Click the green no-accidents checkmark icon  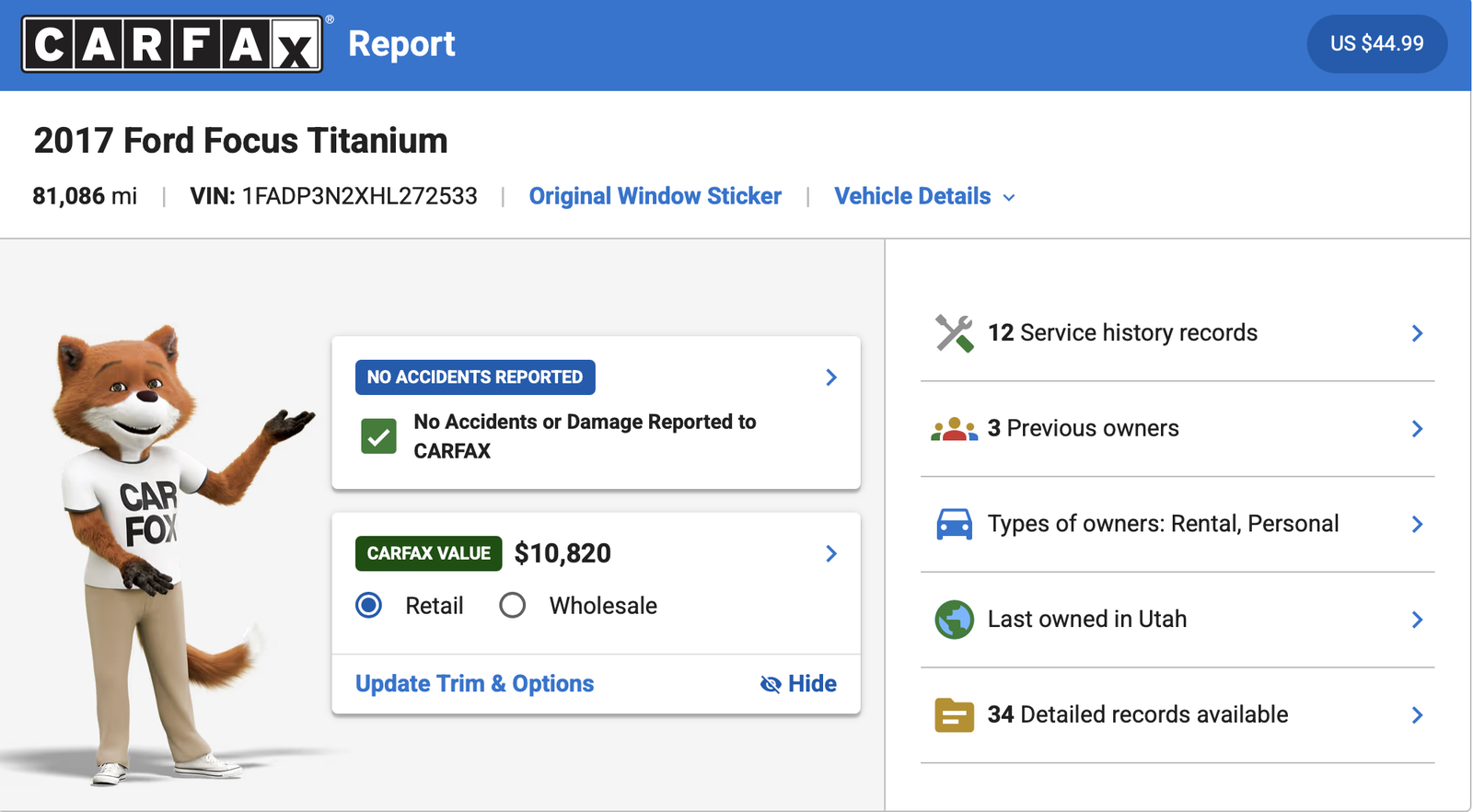(378, 436)
